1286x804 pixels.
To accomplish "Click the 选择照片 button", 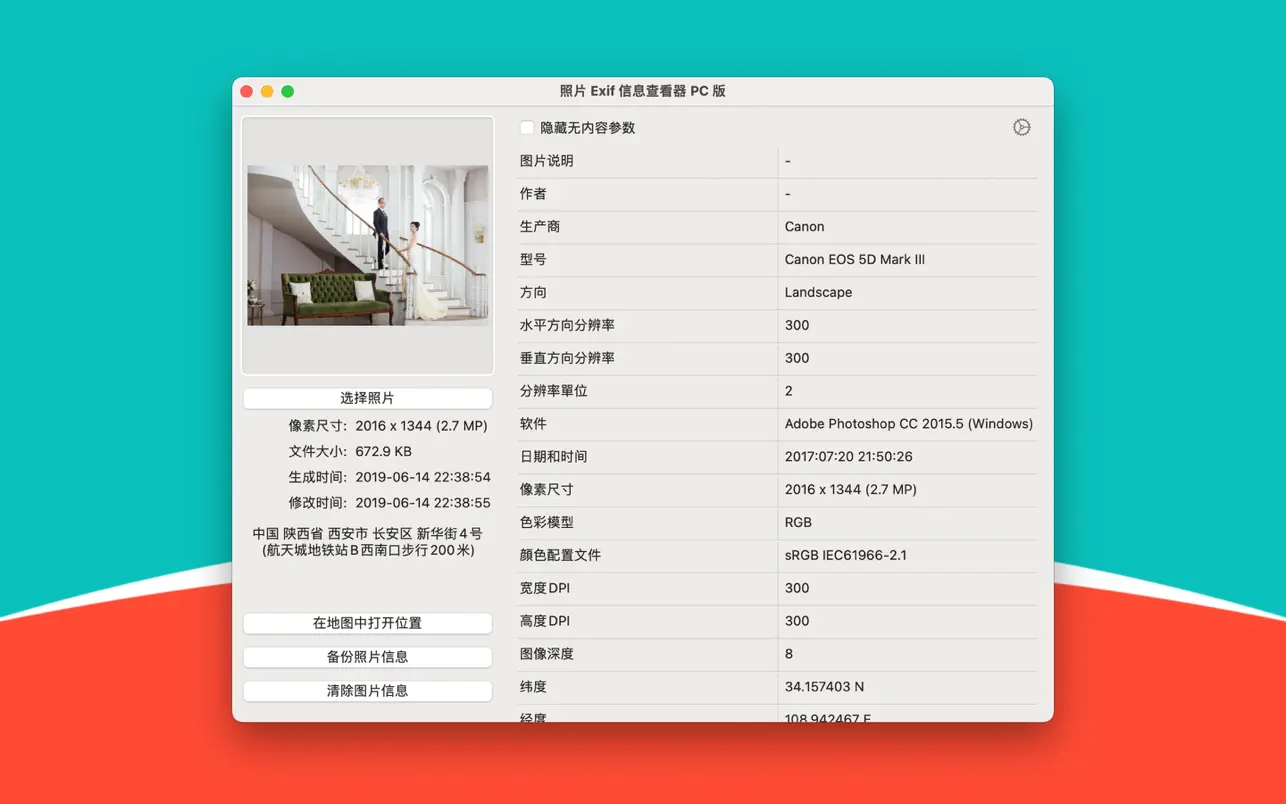I will [x=367, y=397].
